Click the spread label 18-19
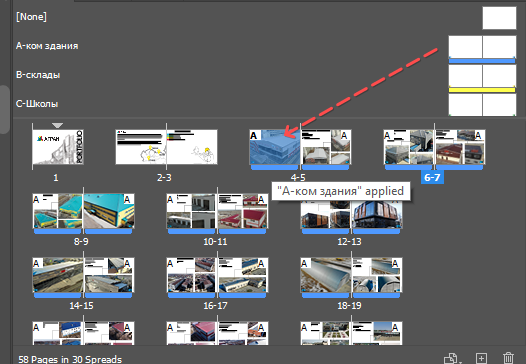Screen dimensions: 526x364 coord(349,306)
